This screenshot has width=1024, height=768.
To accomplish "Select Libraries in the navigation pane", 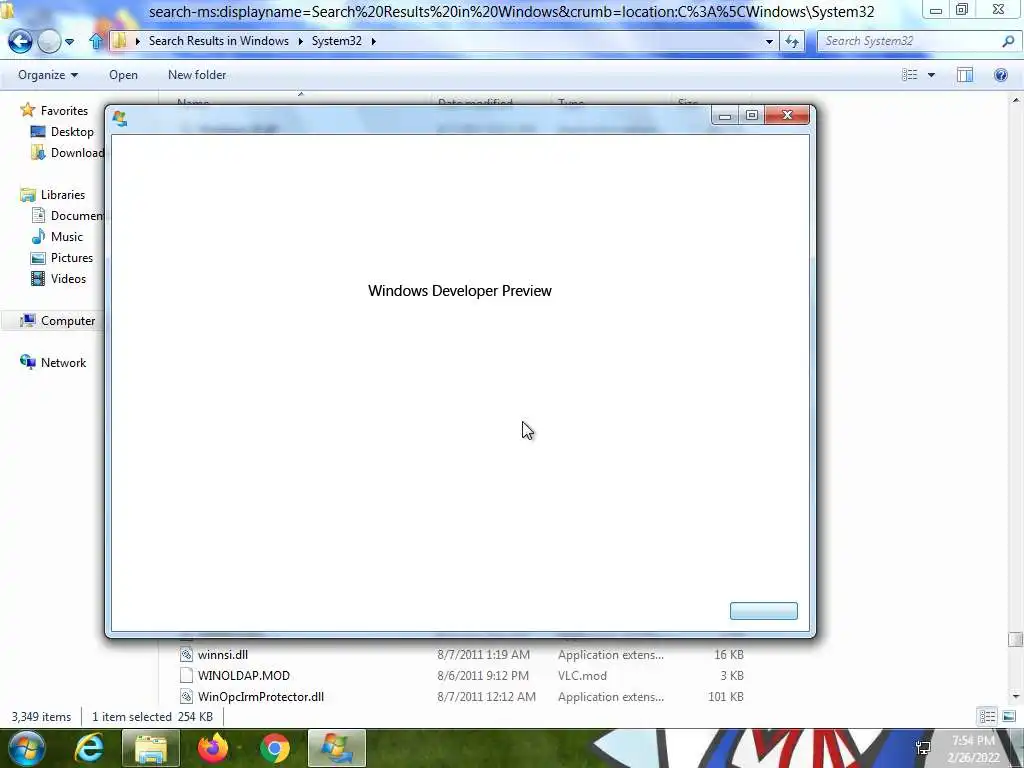I will click(x=63, y=195).
